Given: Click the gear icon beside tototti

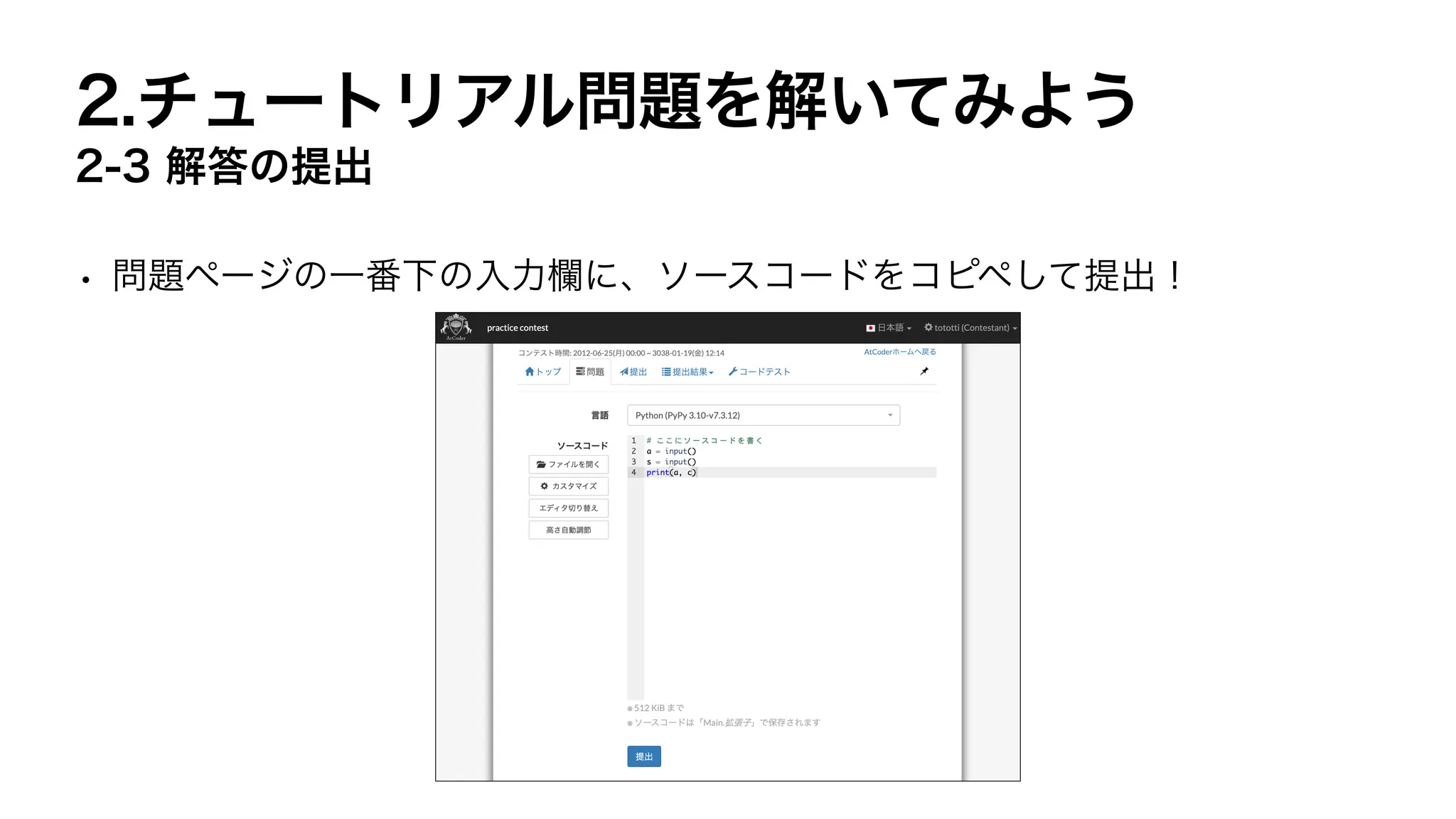Looking at the screenshot, I should tap(928, 327).
